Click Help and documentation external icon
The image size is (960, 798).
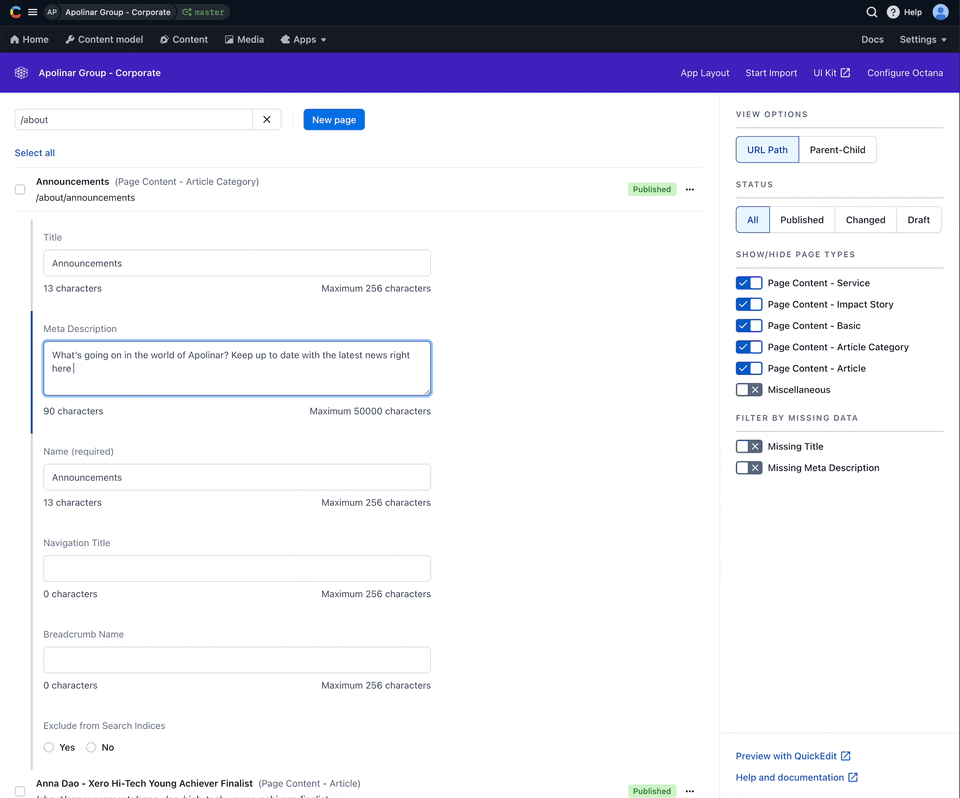[x=853, y=777]
